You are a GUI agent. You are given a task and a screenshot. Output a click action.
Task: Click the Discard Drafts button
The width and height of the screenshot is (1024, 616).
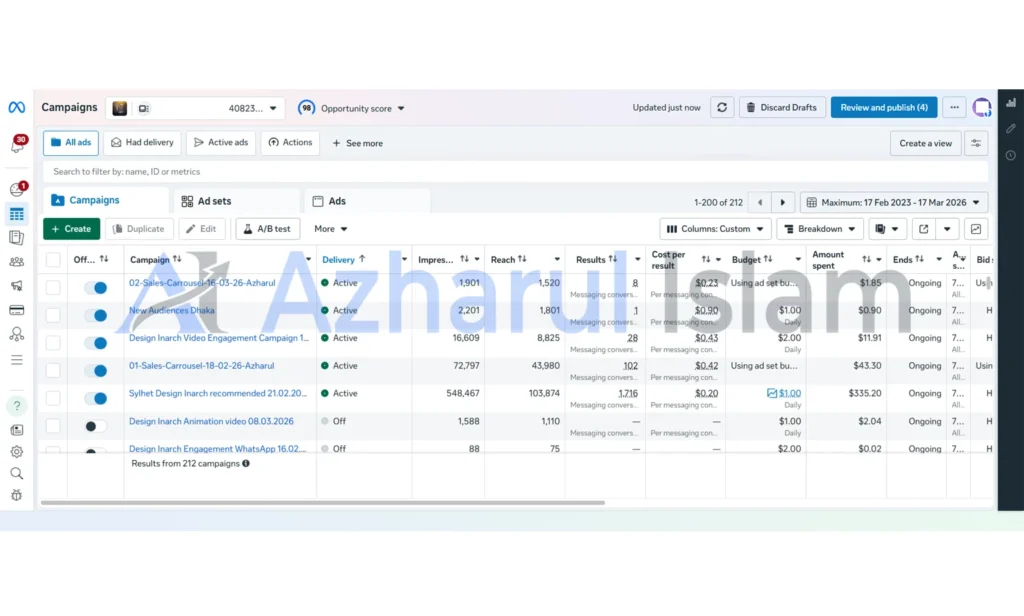point(782,108)
